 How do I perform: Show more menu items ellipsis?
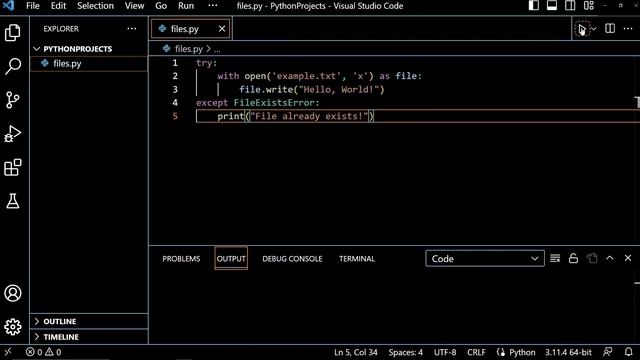(x=213, y=6)
